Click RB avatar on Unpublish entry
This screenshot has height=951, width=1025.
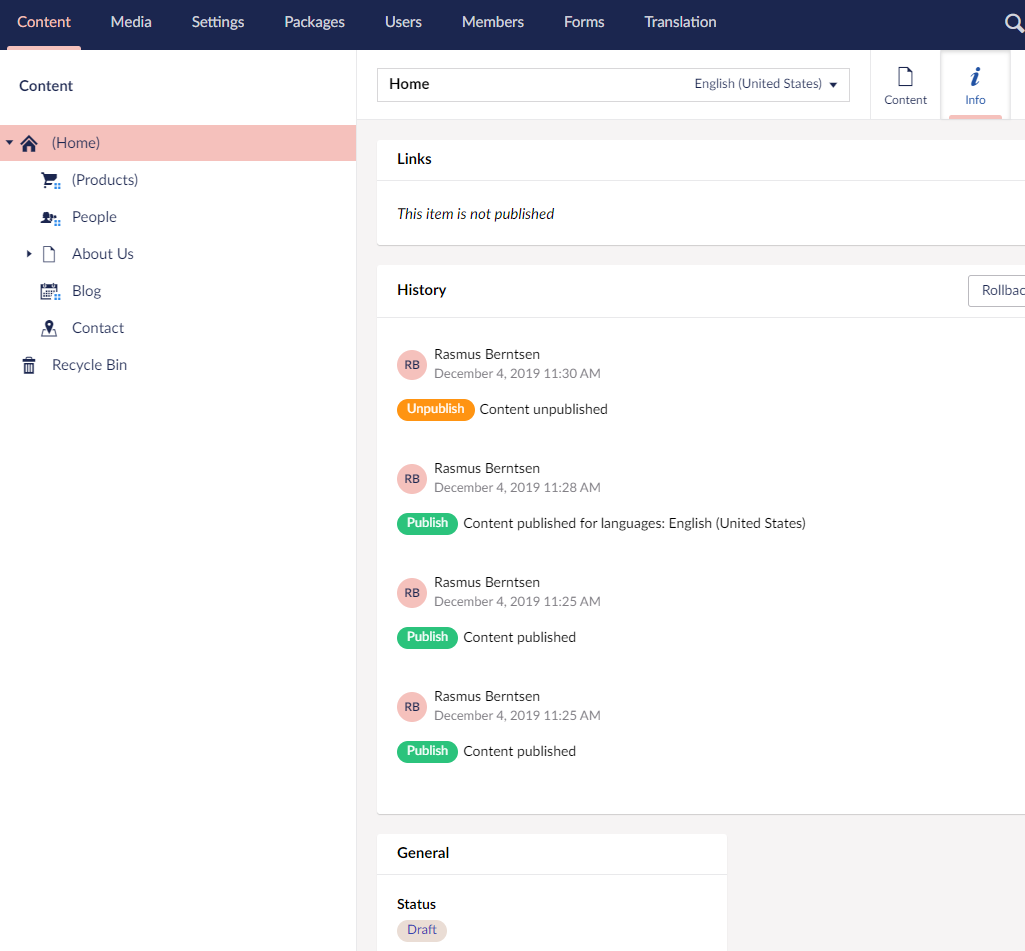[412, 365]
